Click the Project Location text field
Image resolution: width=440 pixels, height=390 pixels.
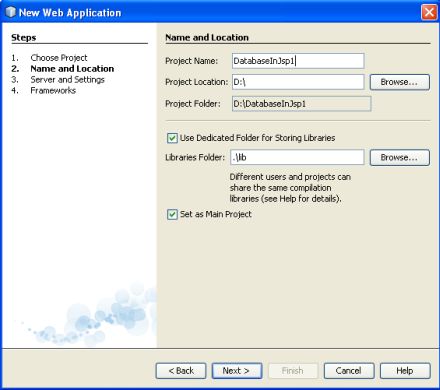point(298,82)
